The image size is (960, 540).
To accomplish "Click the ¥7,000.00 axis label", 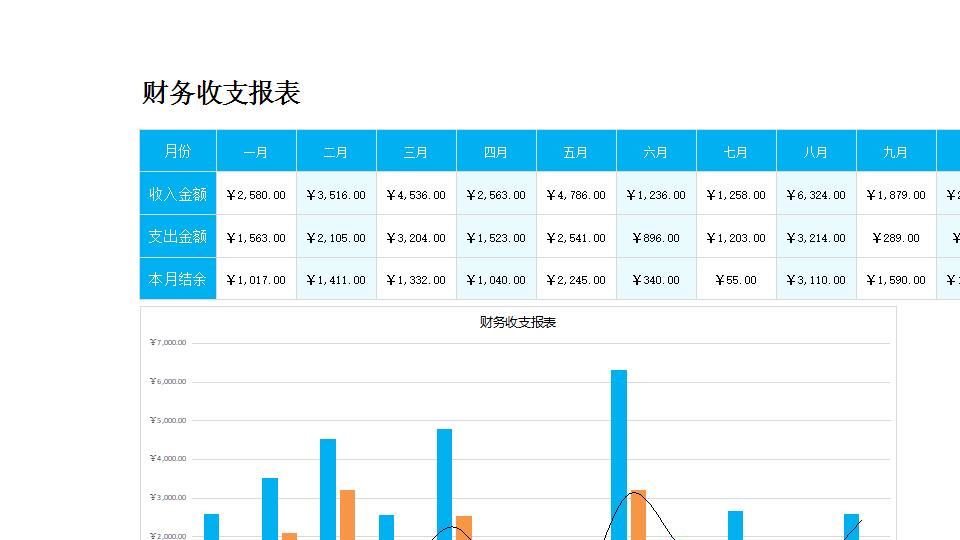I will pyautogui.click(x=168, y=342).
